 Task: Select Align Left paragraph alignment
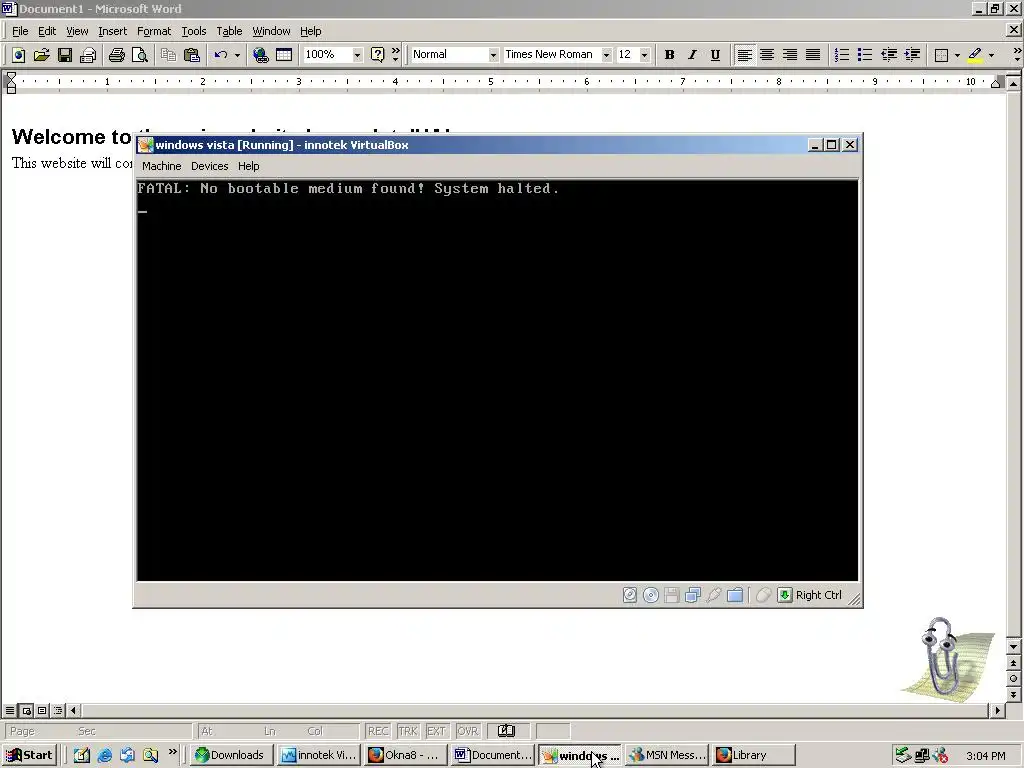point(744,55)
